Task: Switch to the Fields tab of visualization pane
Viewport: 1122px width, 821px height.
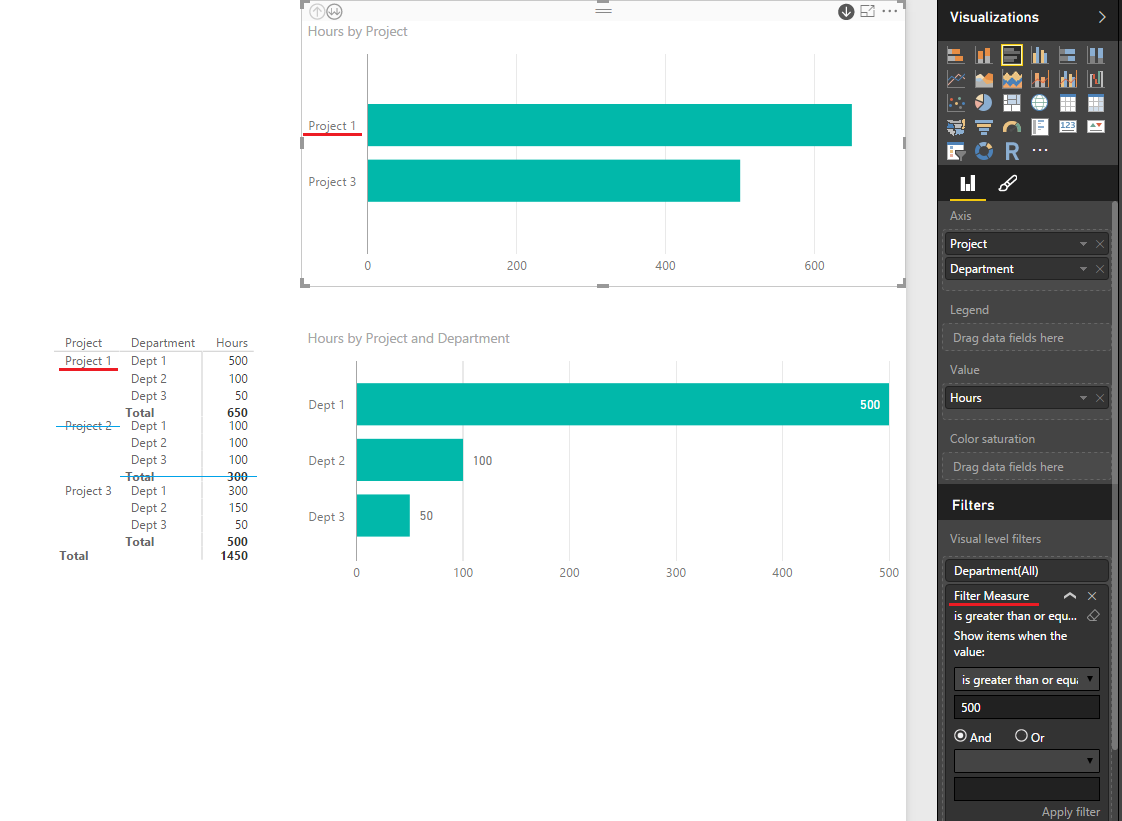Action: 967,183
